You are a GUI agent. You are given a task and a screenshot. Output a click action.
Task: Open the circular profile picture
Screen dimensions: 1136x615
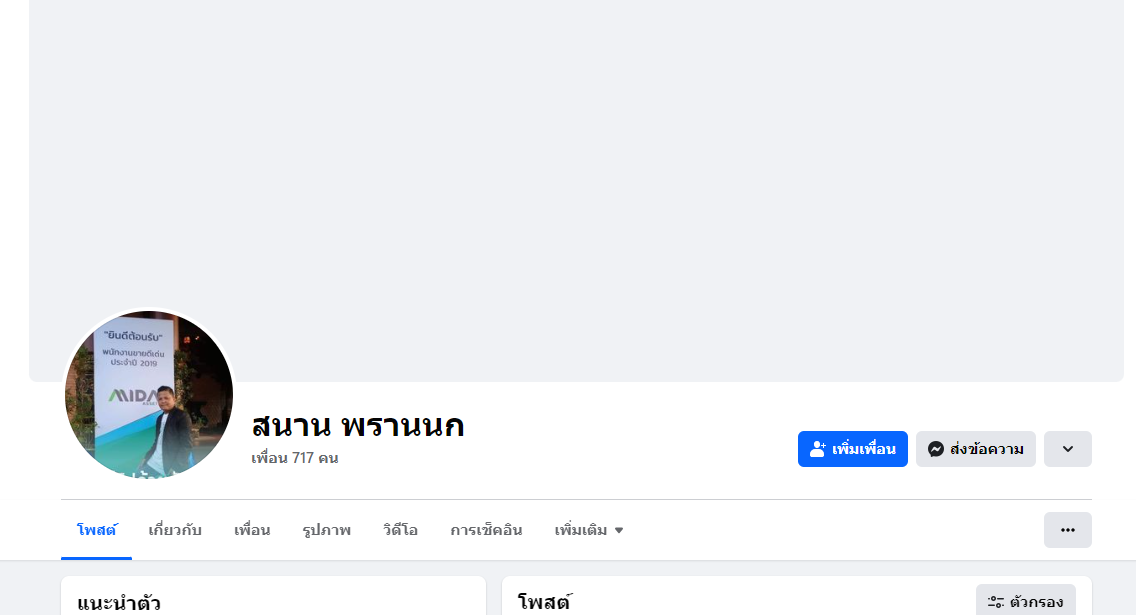click(149, 394)
